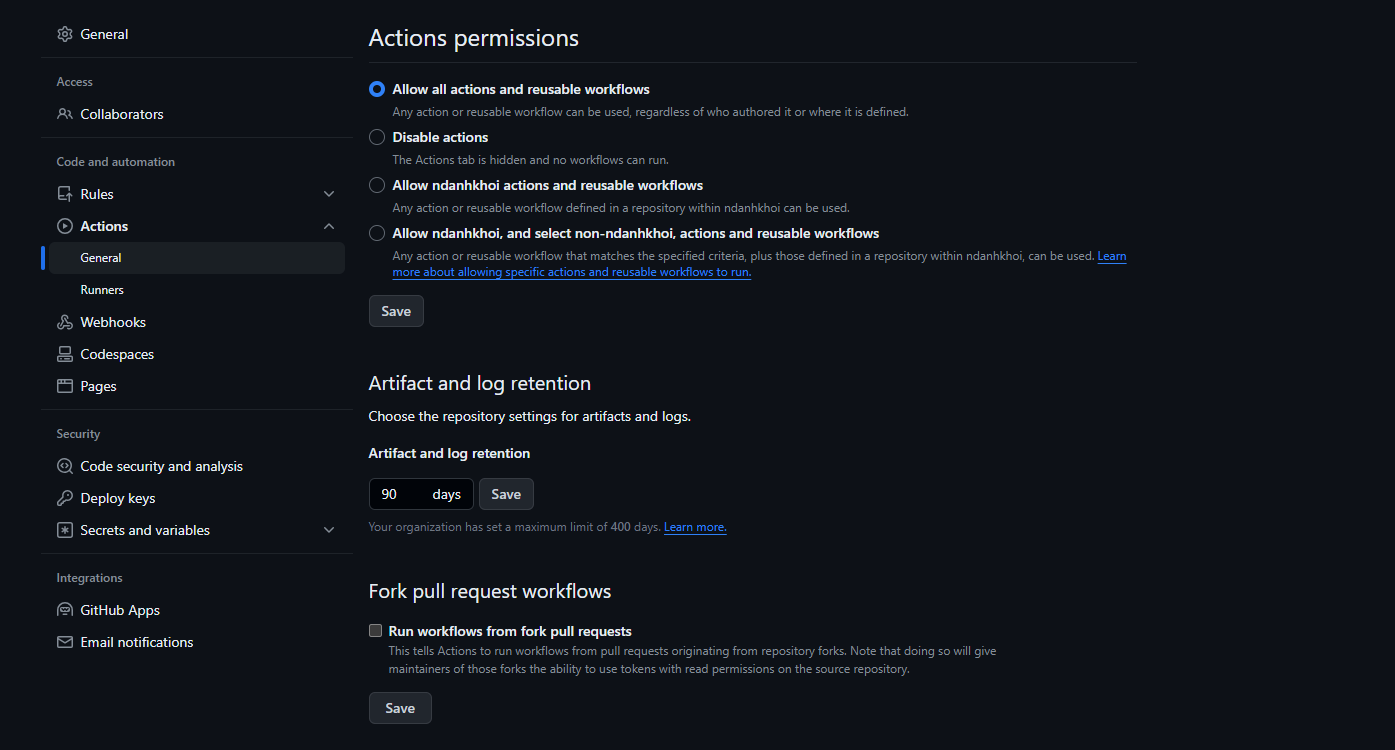Click Learn more link about retention limit
Screen dimensions: 1395x750
(695, 527)
